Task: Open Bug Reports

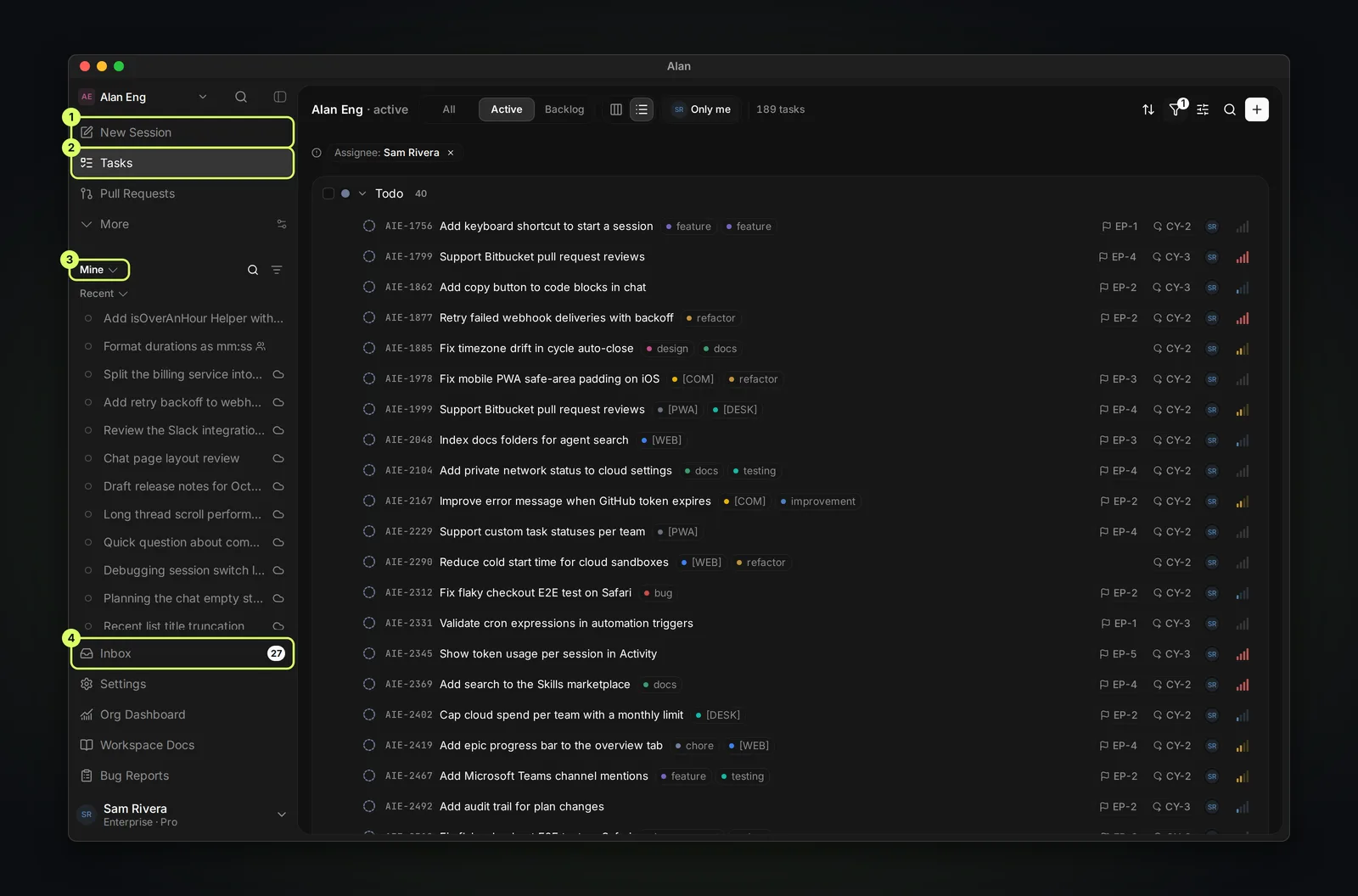Action: pyautogui.click(x=182, y=776)
